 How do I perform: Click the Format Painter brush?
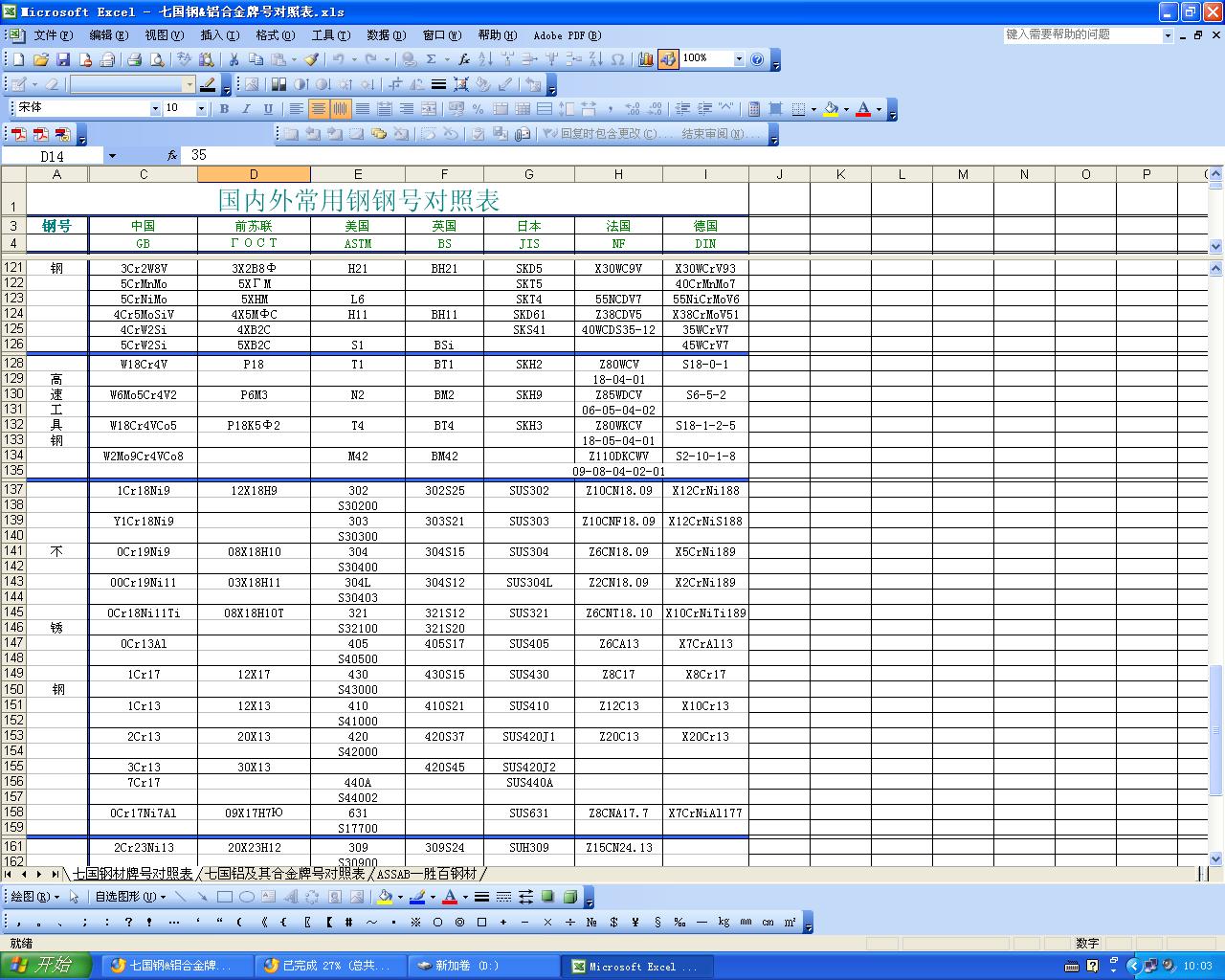(312, 59)
